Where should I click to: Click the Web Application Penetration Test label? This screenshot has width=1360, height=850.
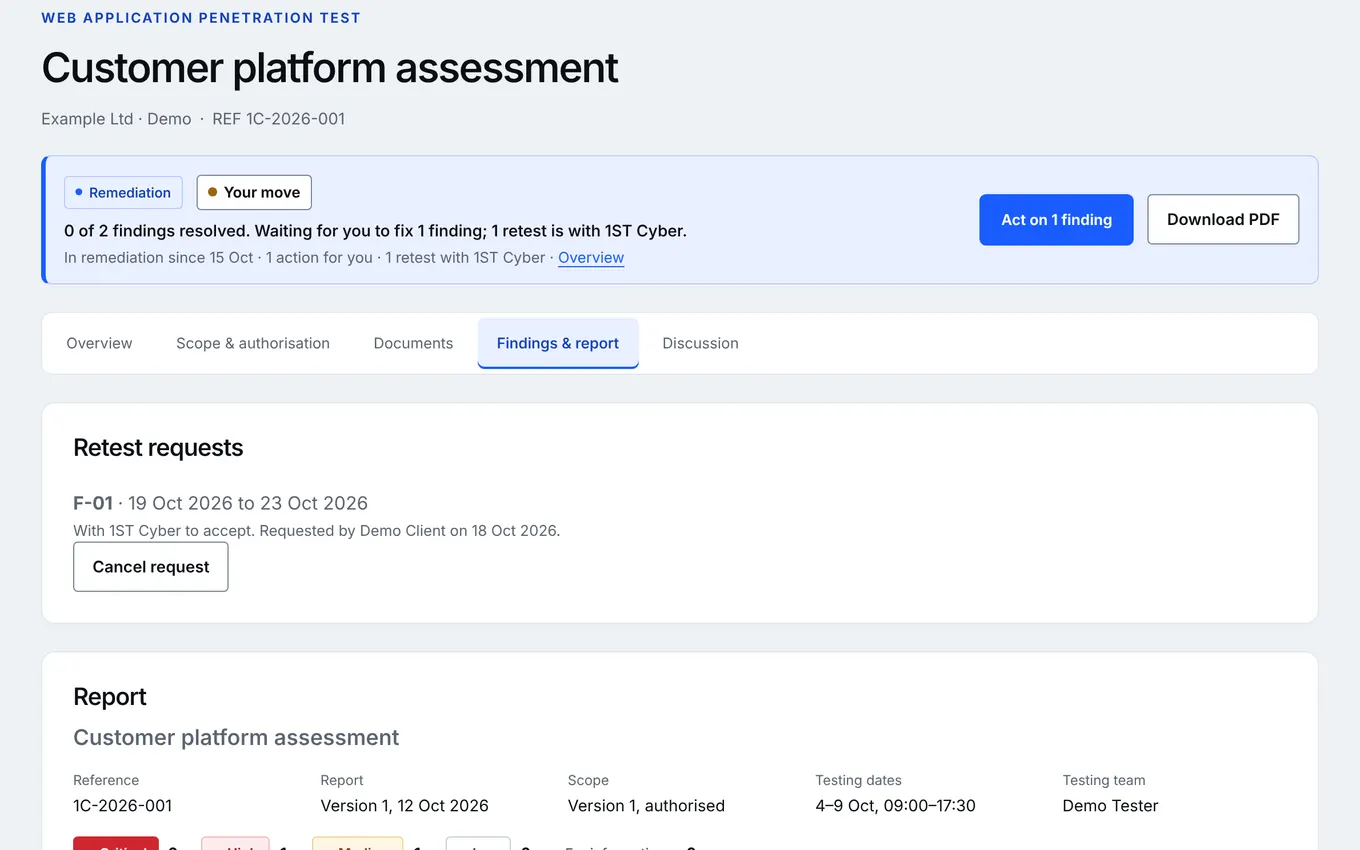tap(201, 18)
